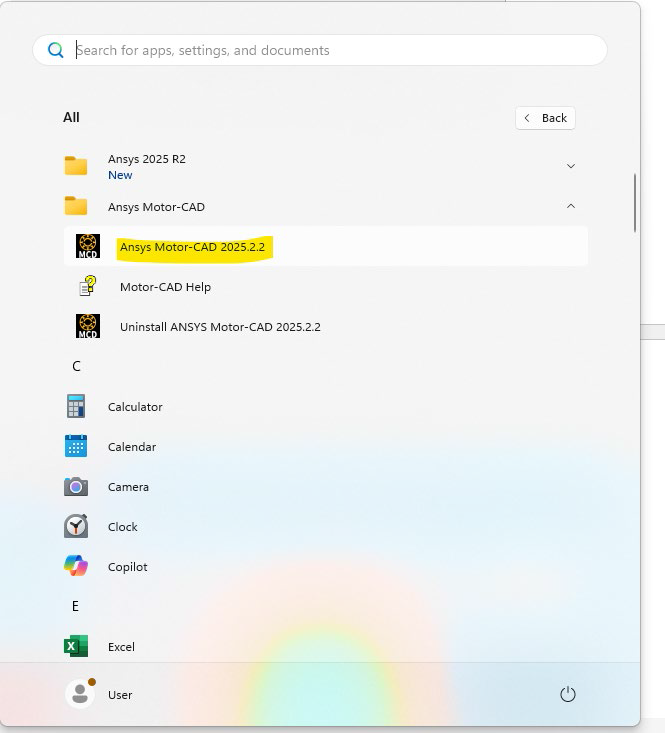Click the app list vertical scrollbar

coord(633,202)
